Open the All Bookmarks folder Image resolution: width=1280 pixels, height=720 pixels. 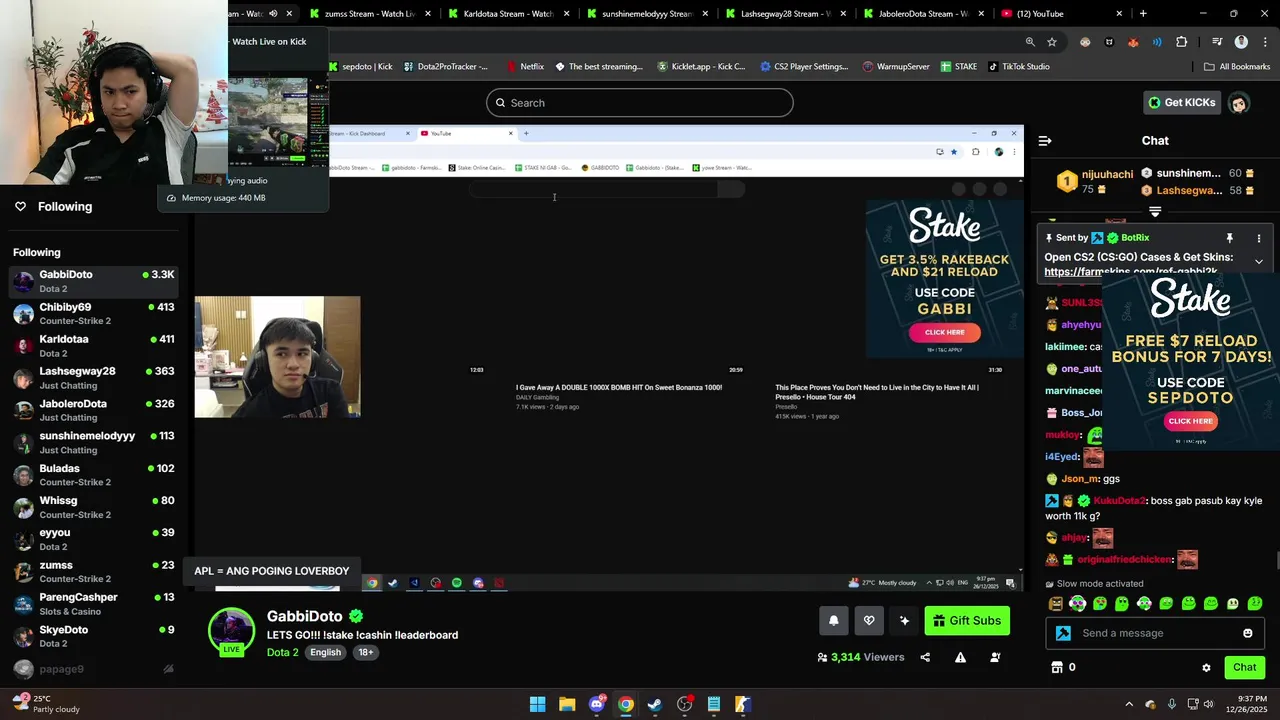point(1237,67)
